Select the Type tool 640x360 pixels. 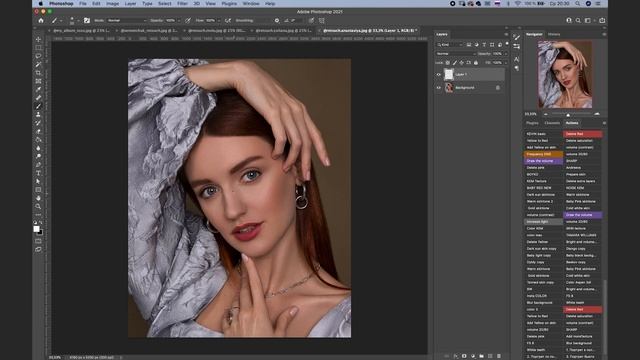pos(38,173)
